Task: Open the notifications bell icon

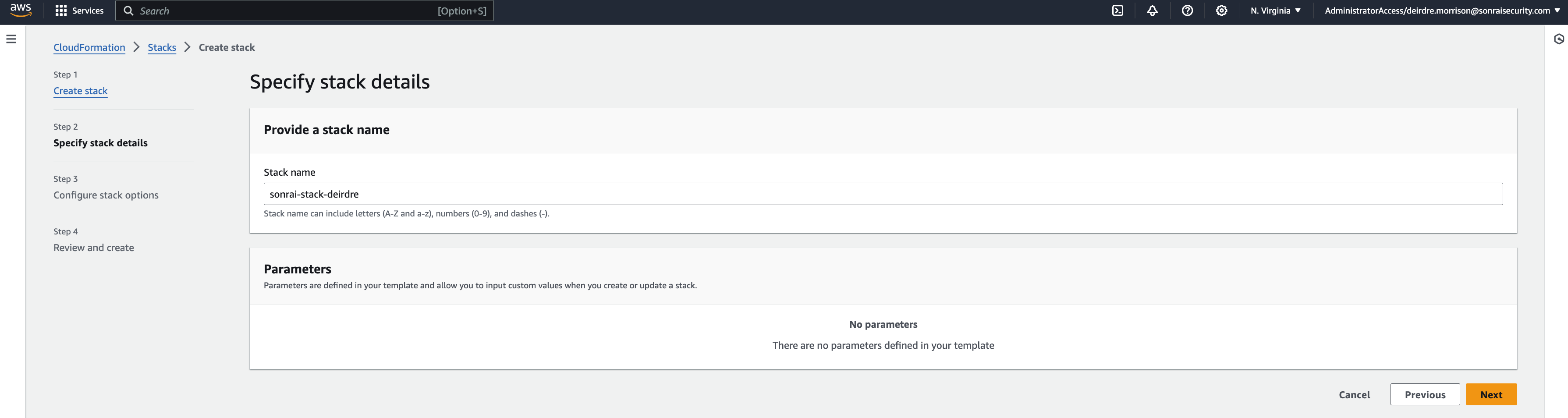Action: point(1152,11)
